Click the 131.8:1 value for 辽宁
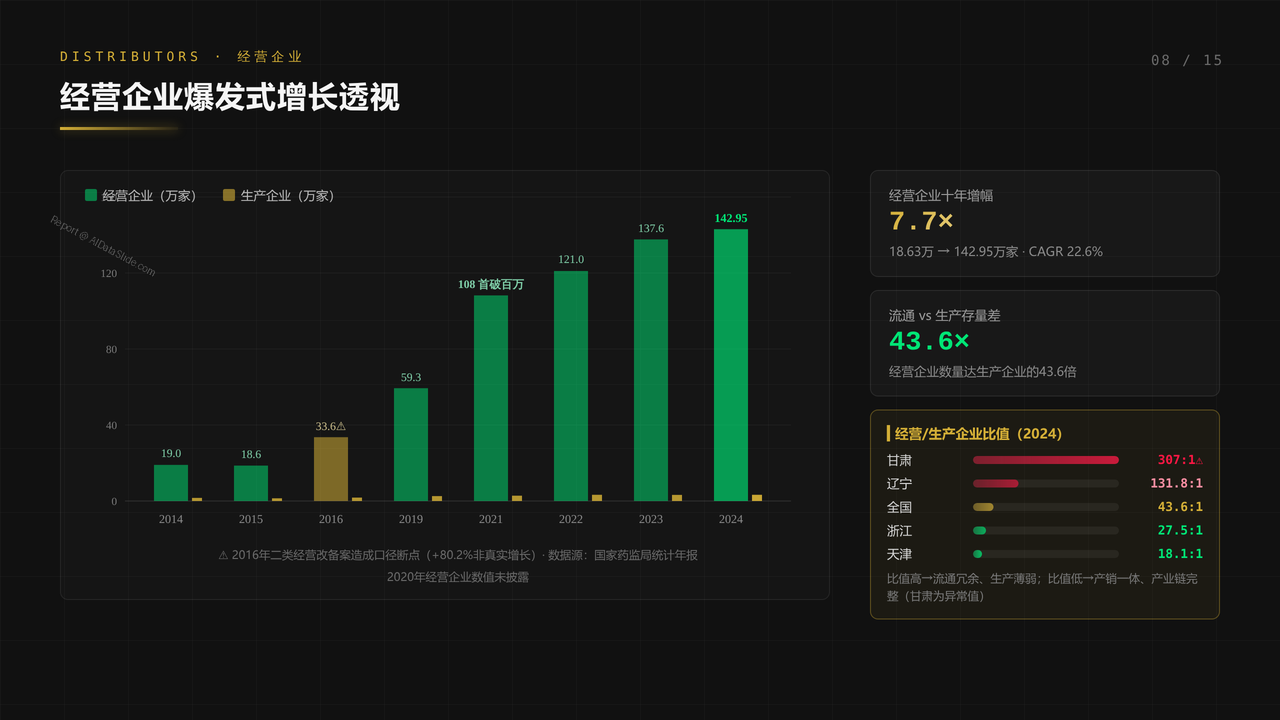Viewport: 1280px width, 720px height. (1176, 484)
